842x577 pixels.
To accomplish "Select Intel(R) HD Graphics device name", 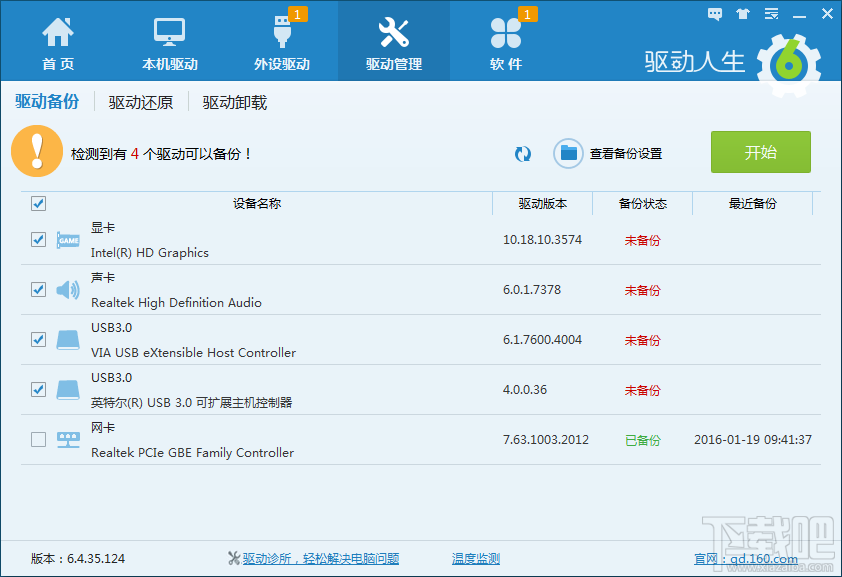I will (x=150, y=252).
